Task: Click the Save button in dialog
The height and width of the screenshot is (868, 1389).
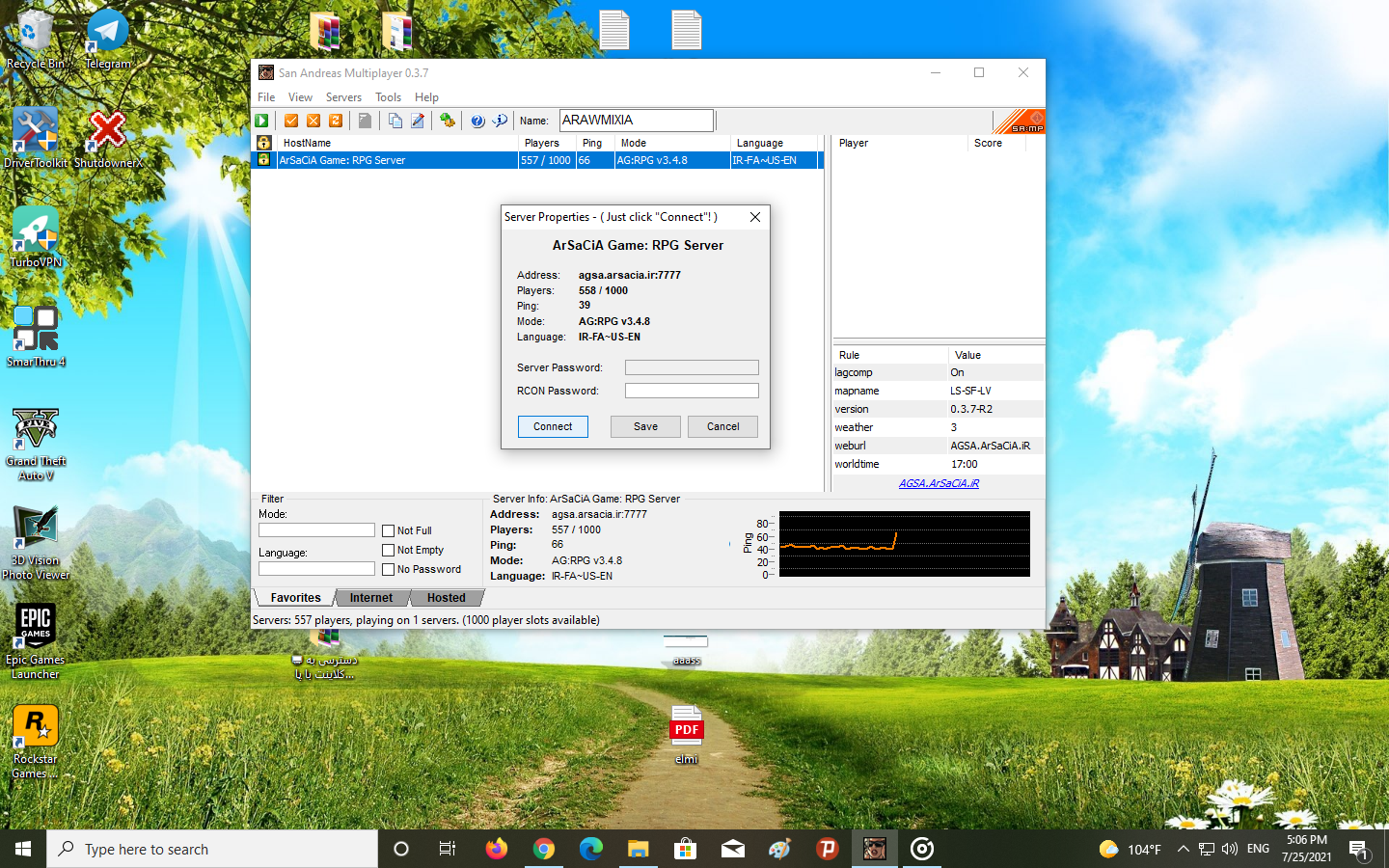Action: [645, 426]
